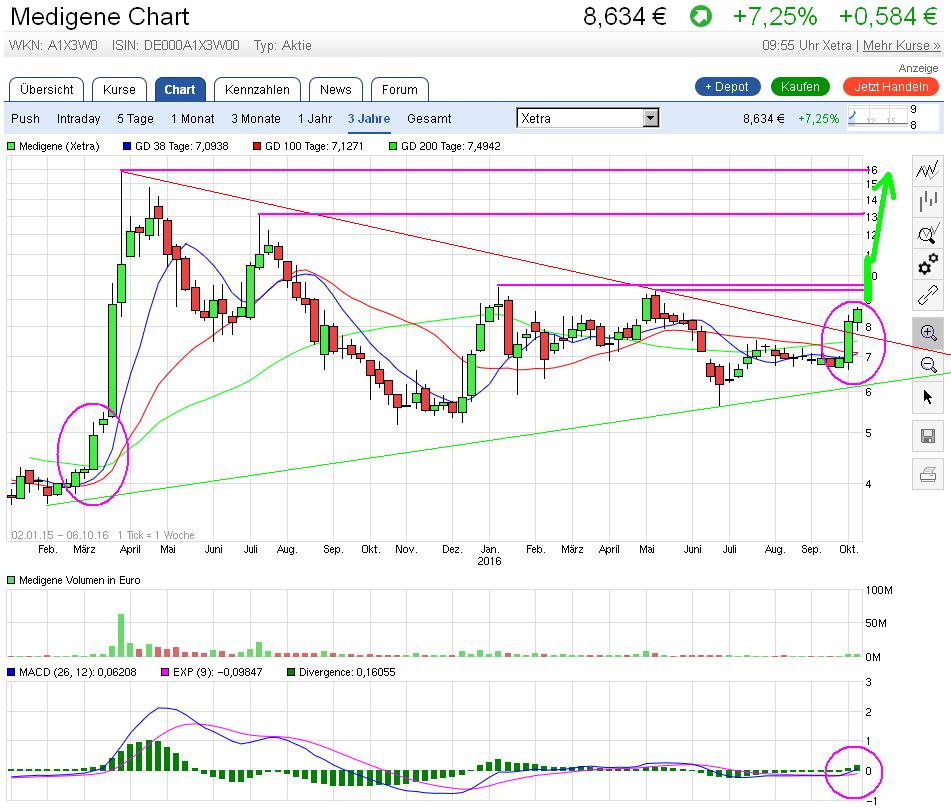Click the 8,634 € headline price
Screen dimensions: 951x808
pyautogui.click(x=625, y=16)
